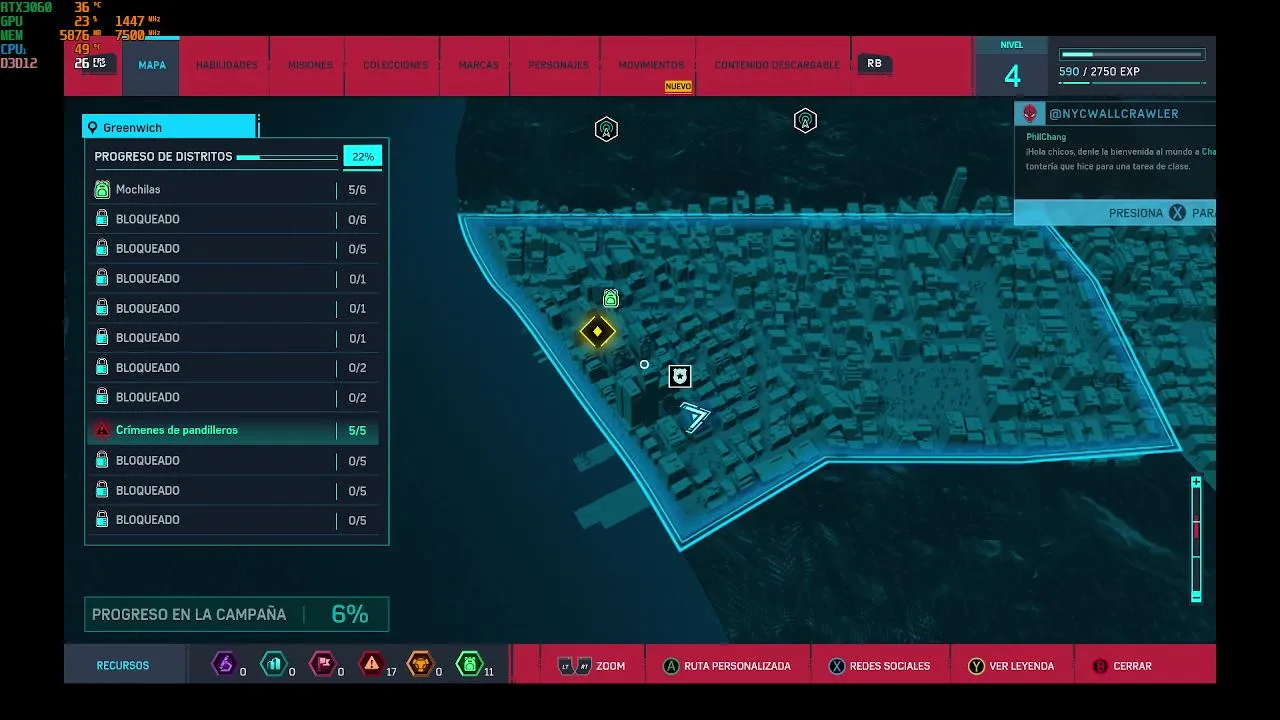The image size is (1280, 720).
Task: Click the 590 / 2750 EXP text
Action: [x=1099, y=72]
